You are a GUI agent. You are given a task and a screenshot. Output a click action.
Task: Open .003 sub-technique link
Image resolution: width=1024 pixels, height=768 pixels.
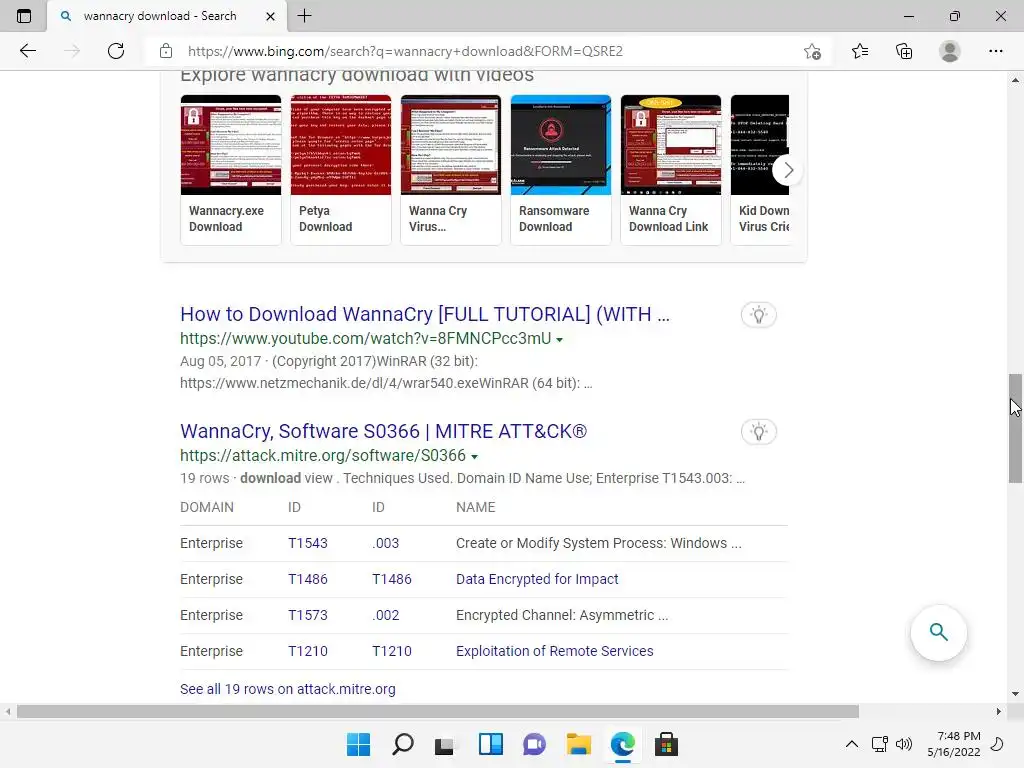click(385, 543)
